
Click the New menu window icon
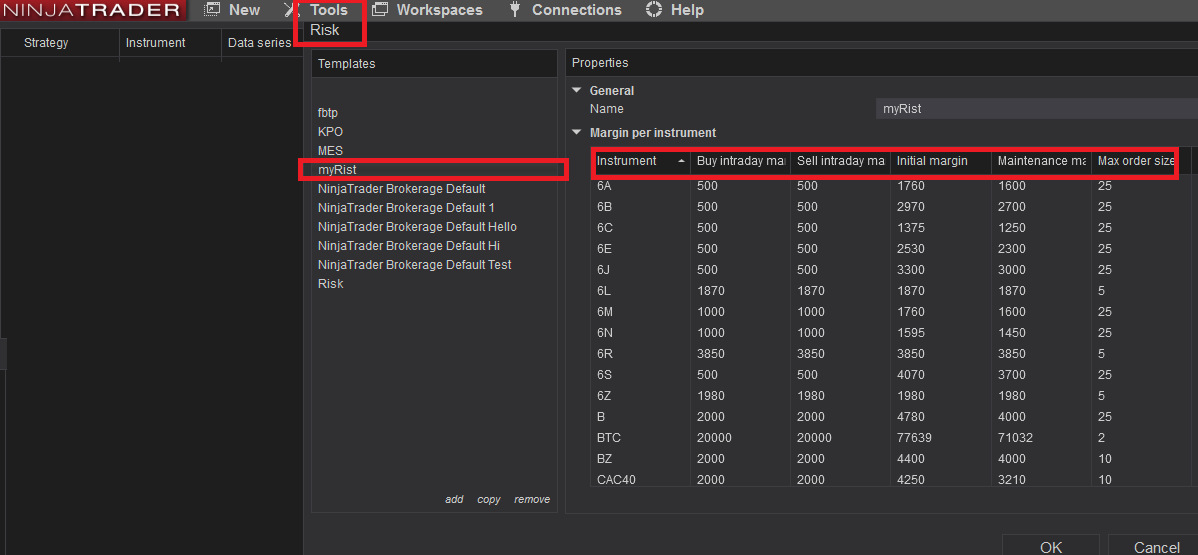pyautogui.click(x=212, y=10)
